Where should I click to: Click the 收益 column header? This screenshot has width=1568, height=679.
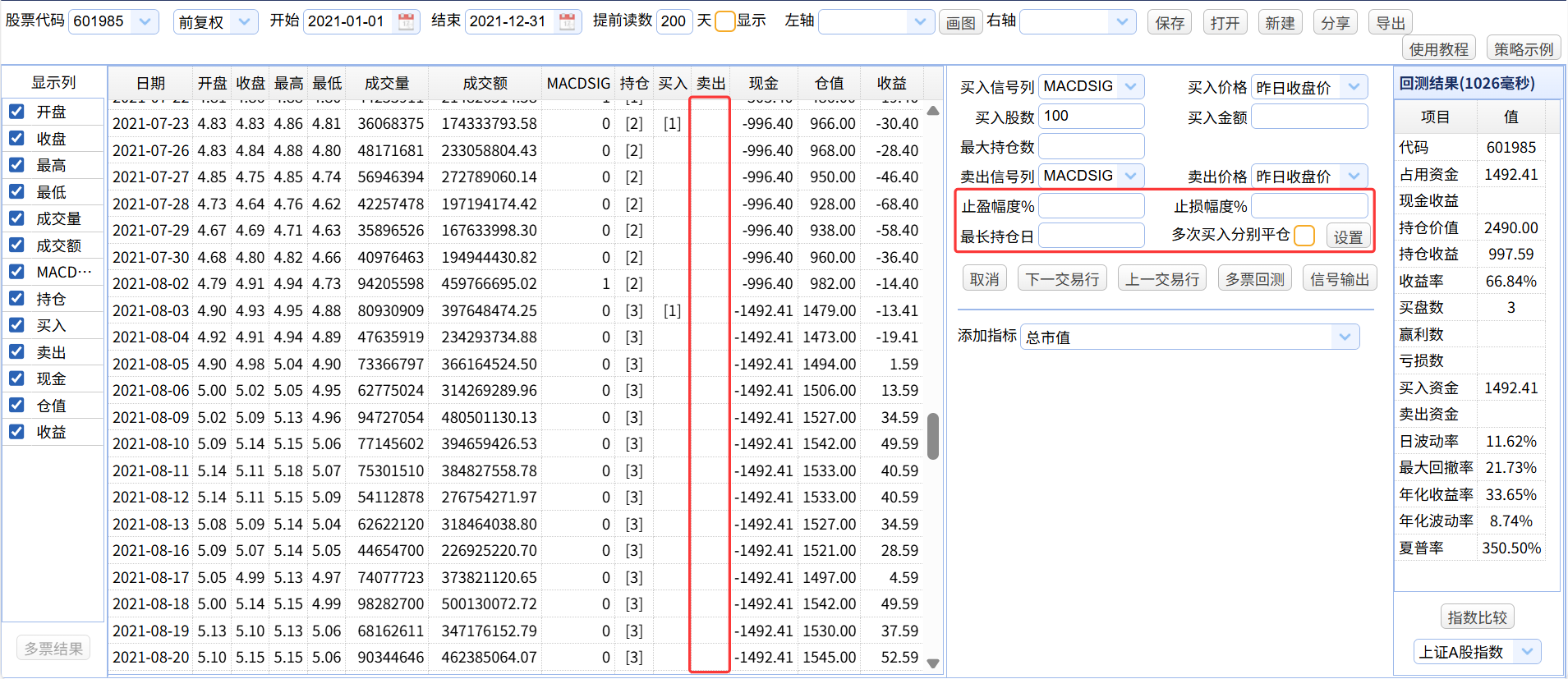click(891, 83)
